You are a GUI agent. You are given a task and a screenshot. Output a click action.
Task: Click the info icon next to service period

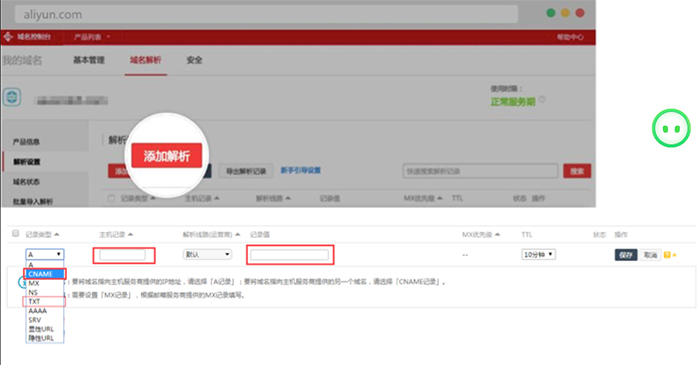pyautogui.click(x=542, y=100)
